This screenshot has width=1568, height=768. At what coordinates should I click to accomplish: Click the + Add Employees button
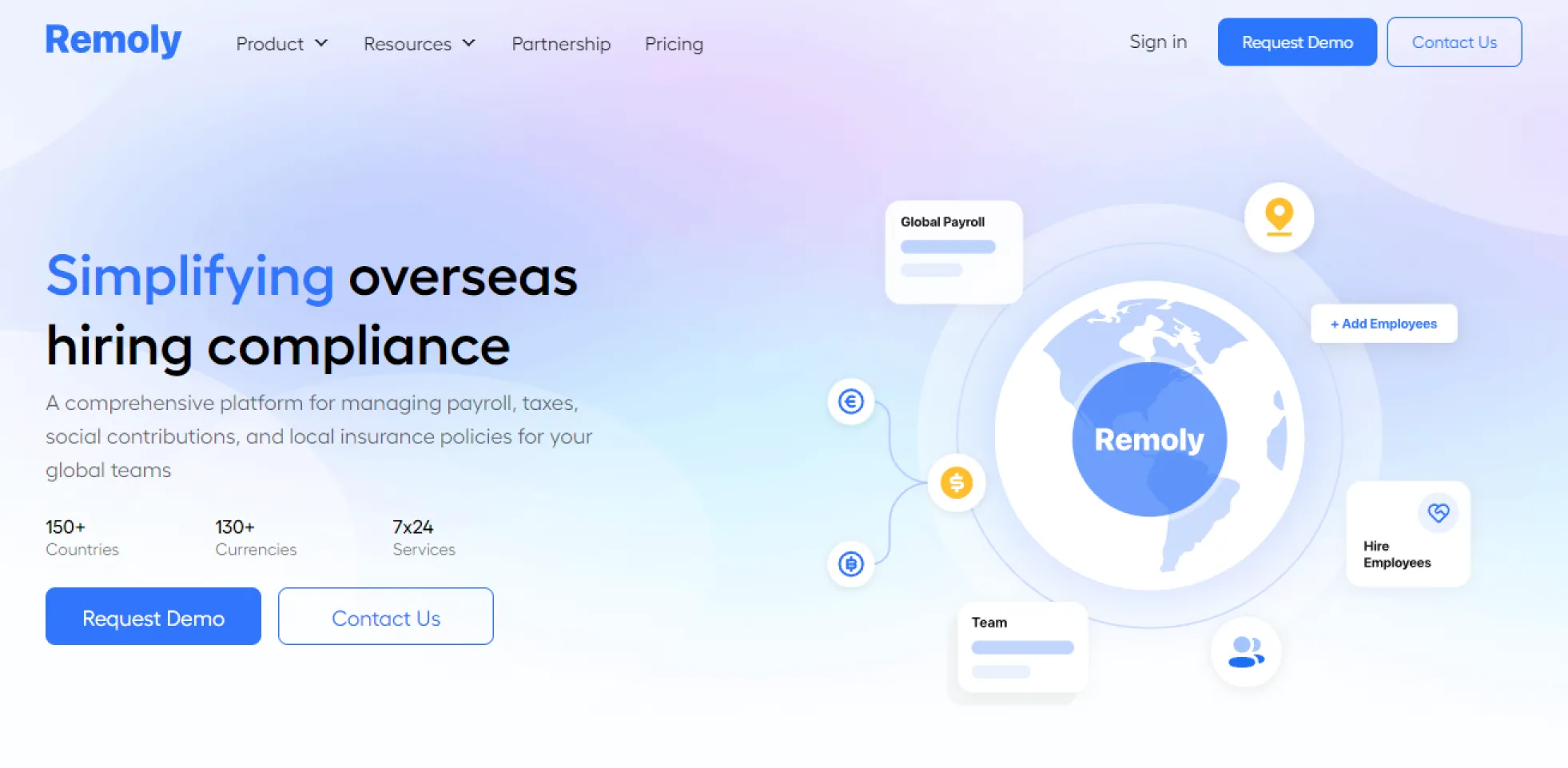1383,324
